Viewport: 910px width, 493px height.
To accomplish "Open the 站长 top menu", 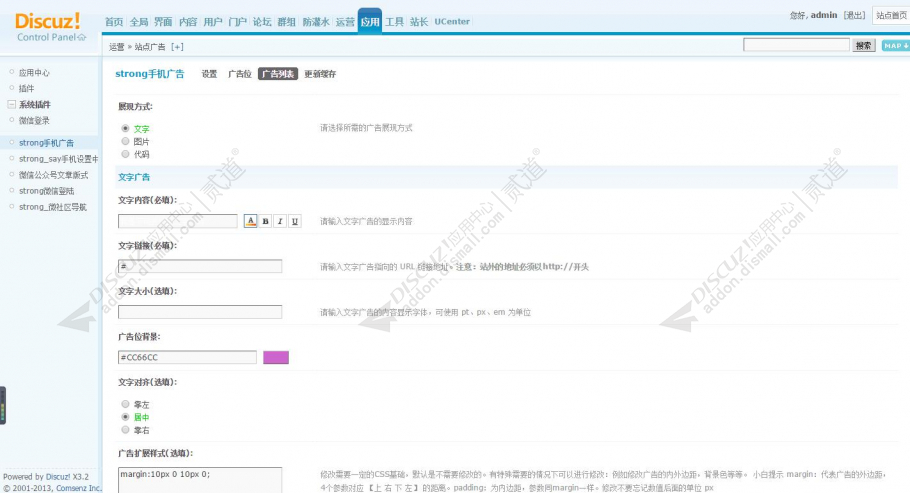I will (x=419, y=22).
